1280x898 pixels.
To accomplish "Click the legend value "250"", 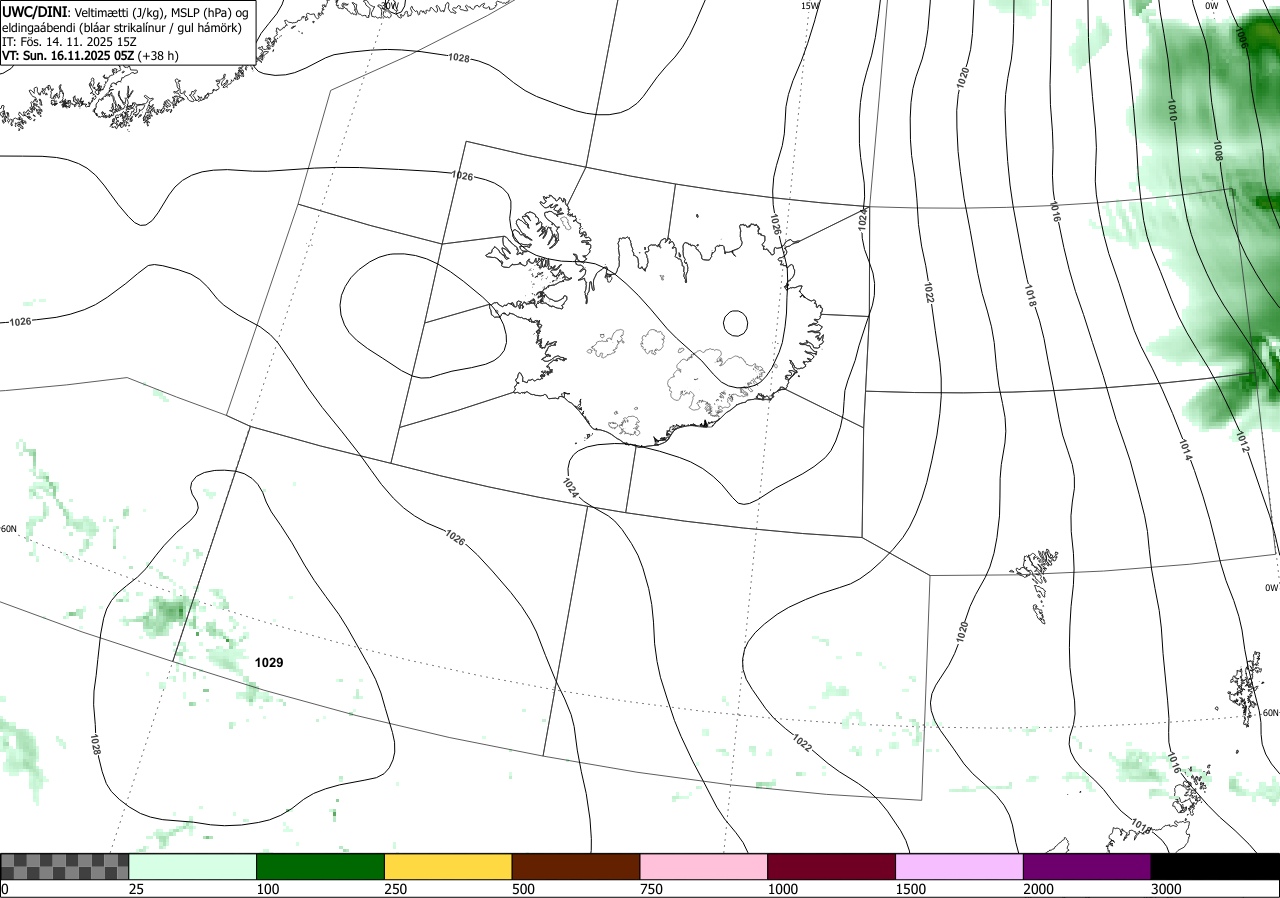I will click(x=395, y=889).
